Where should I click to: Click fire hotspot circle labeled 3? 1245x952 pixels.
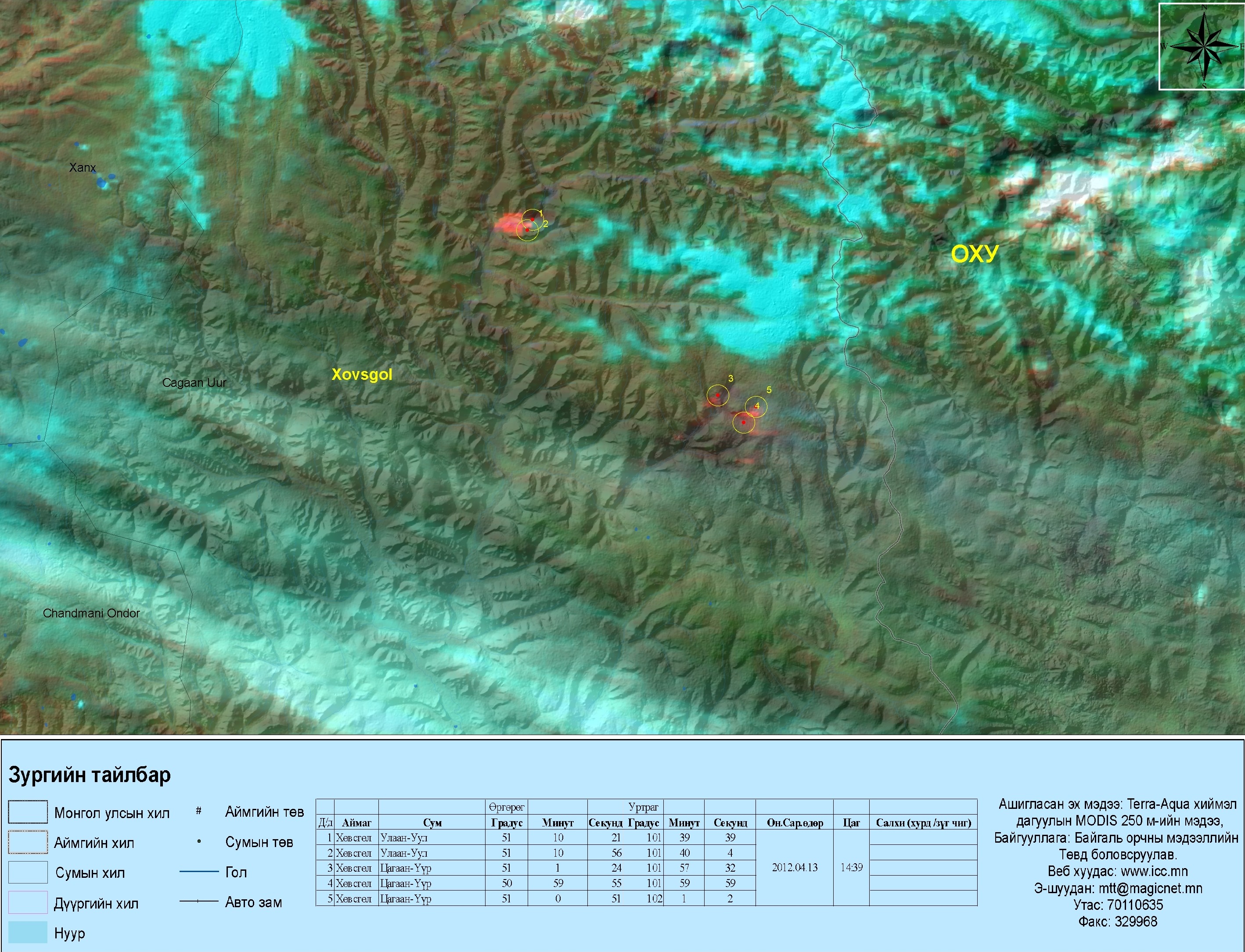point(718,396)
